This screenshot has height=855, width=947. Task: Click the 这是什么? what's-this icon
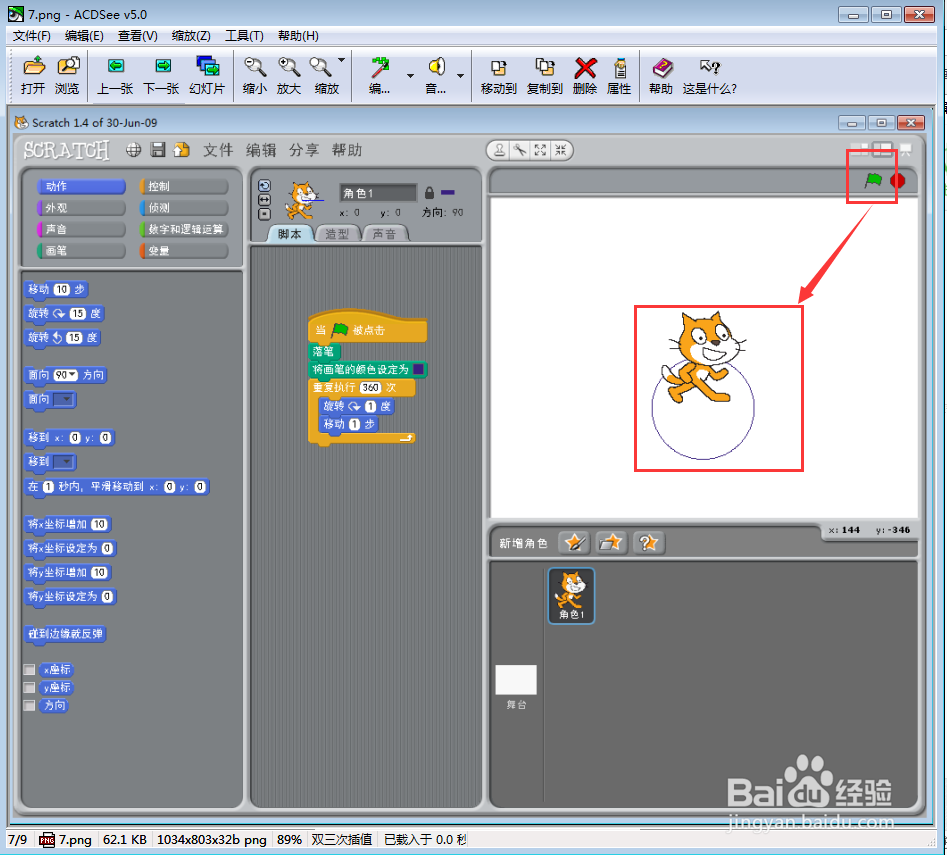pyautogui.click(x=710, y=75)
